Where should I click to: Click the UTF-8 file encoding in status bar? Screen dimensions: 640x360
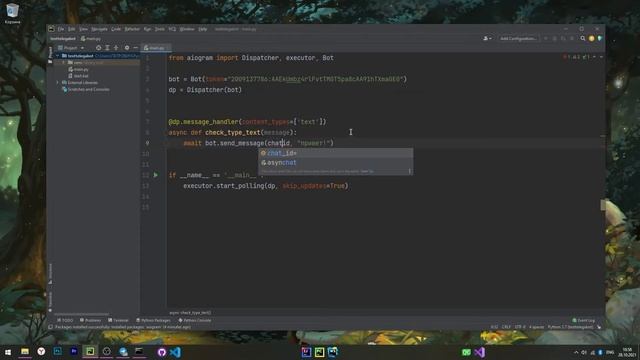pos(520,327)
